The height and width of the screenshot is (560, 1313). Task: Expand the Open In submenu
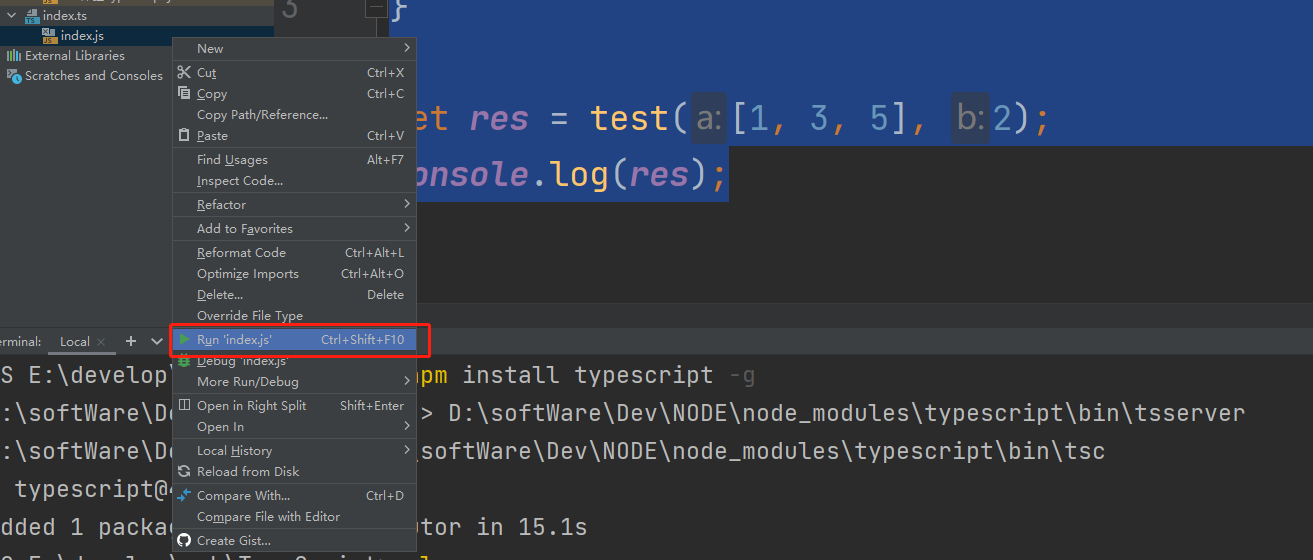(x=294, y=426)
